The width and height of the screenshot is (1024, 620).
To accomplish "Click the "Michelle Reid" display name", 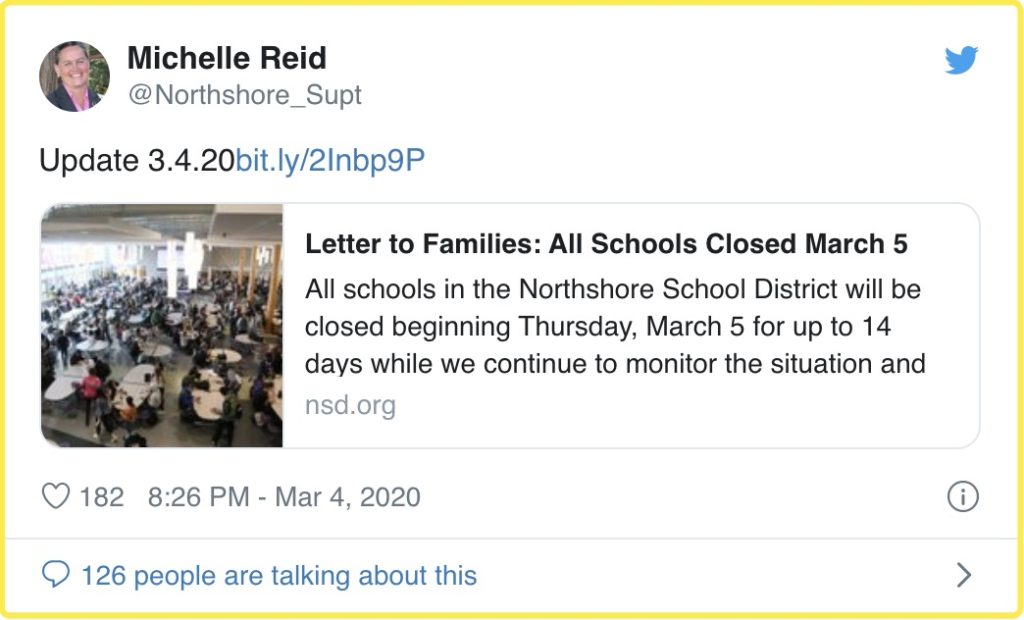I will pos(227,58).
